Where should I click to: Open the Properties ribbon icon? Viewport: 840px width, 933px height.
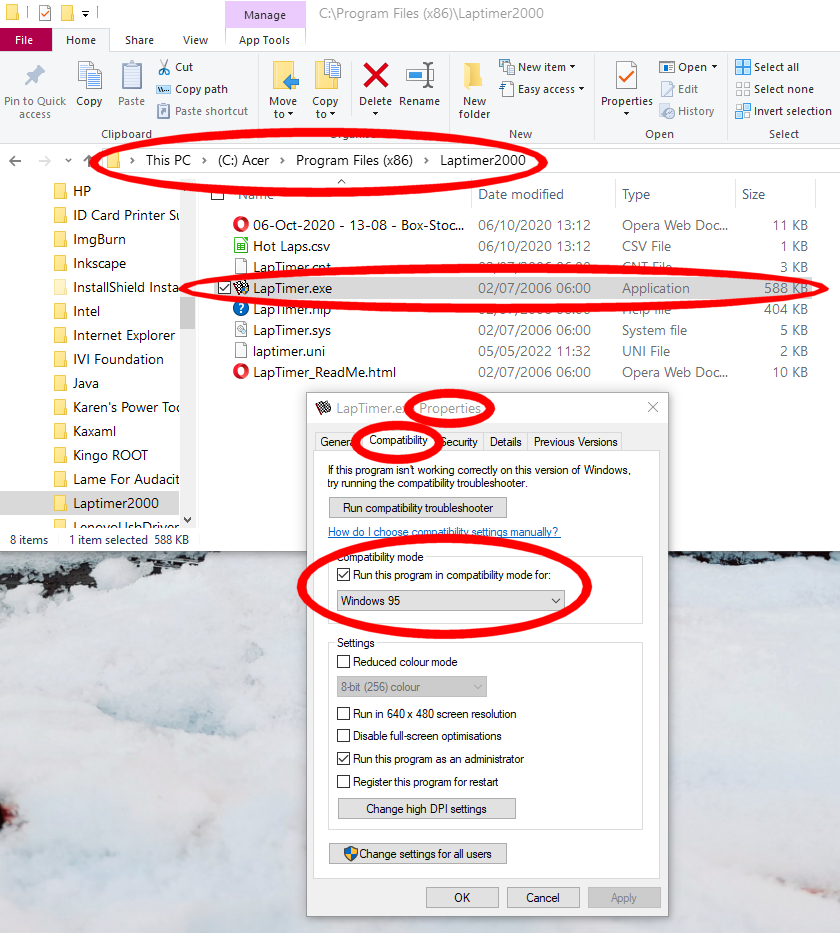click(626, 77)
